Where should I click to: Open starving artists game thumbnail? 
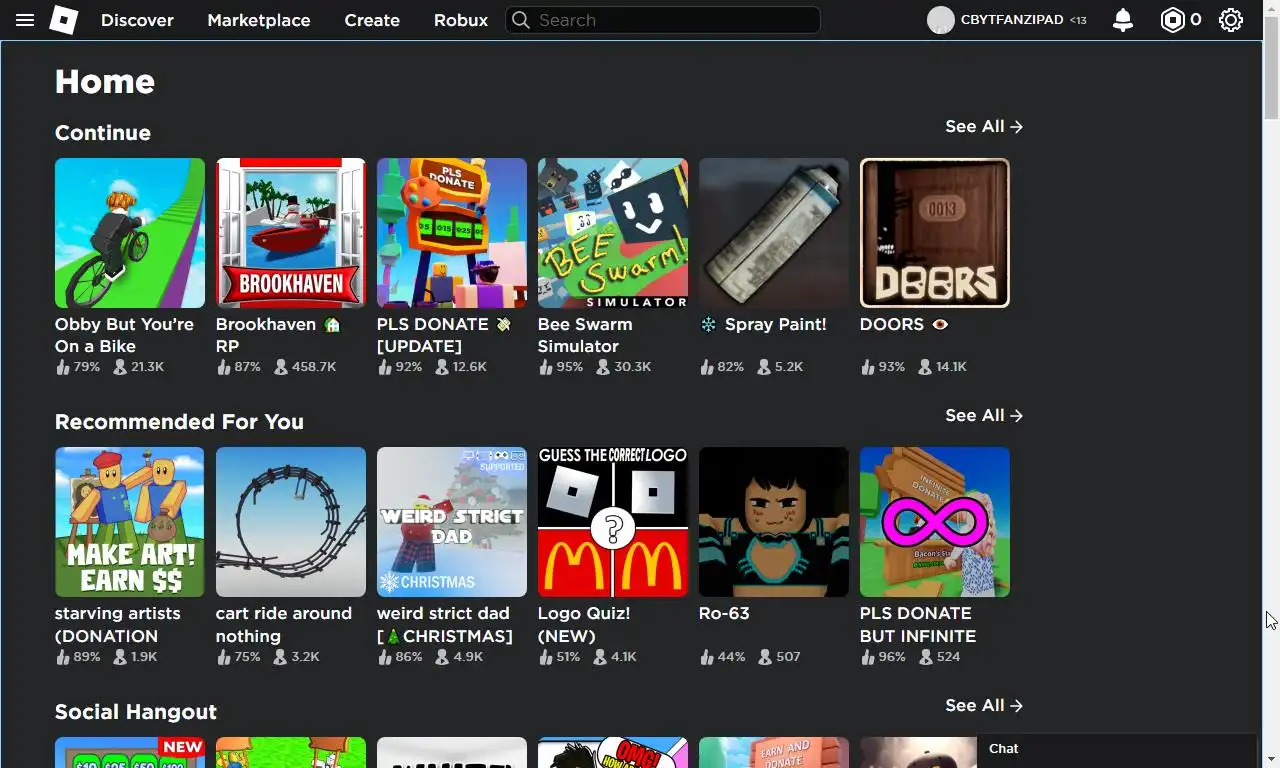point(130,522)
